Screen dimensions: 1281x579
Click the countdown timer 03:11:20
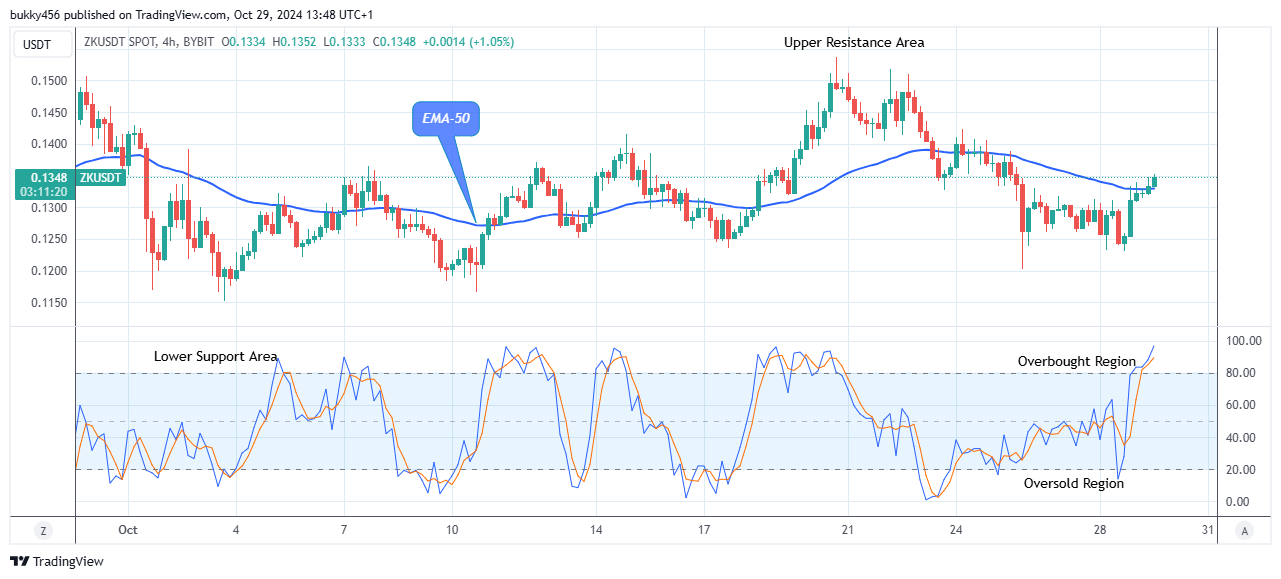[43, 191]
